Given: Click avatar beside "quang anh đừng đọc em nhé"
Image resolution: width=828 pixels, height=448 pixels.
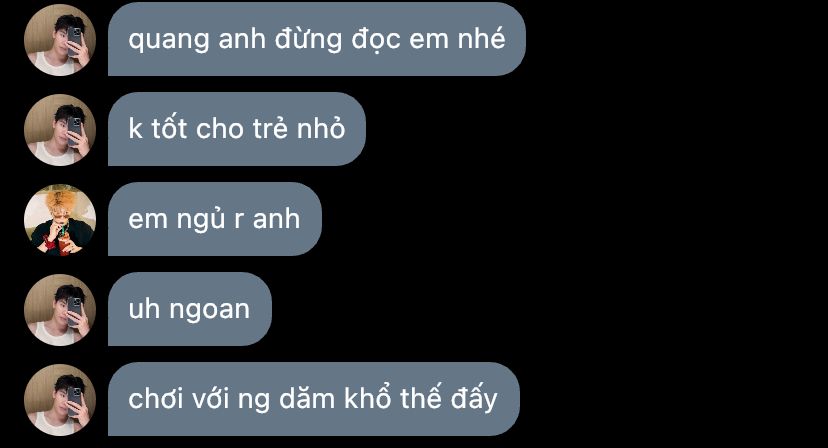Looking at the screenshot, I should (x=60, y=39).
